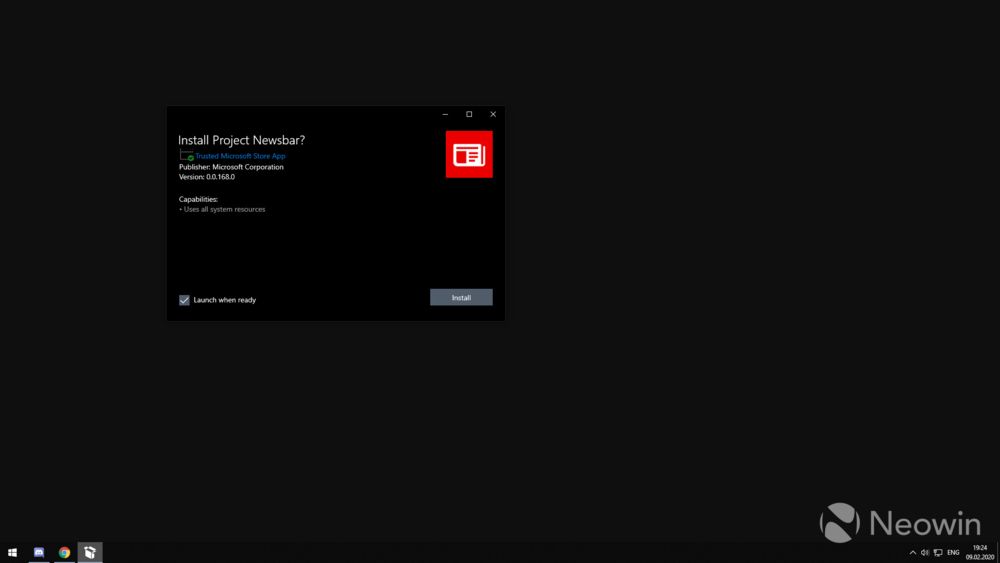Minimize the installer window
This screenshot has height=563, width=1000.
[445, 114]
